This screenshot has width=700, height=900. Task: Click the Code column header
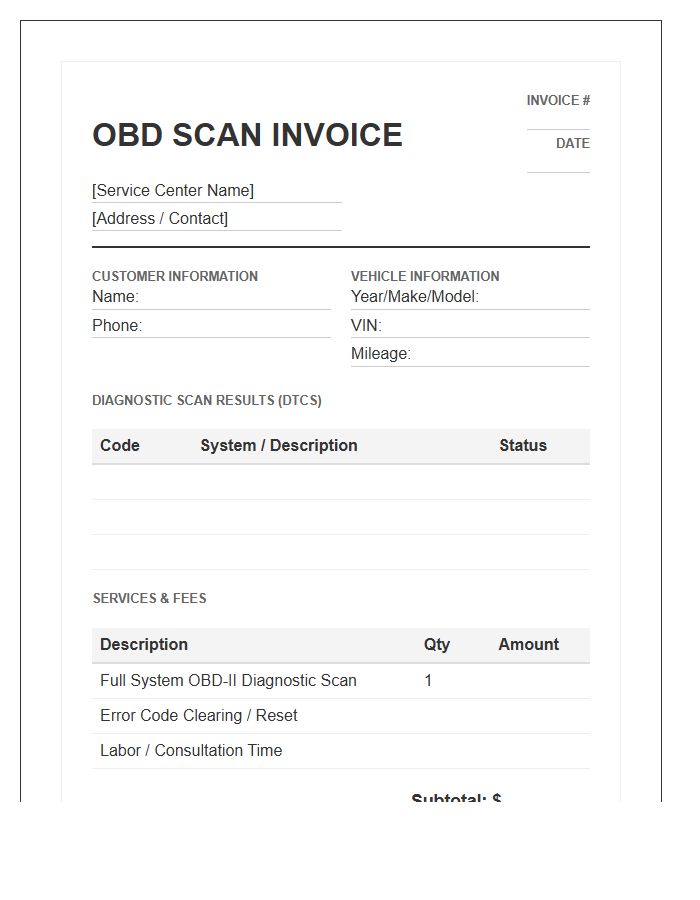point(120,445)
